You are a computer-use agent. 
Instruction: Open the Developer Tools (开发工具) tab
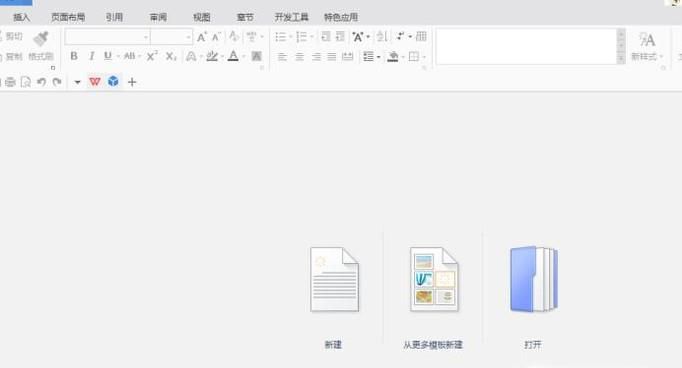291,17
